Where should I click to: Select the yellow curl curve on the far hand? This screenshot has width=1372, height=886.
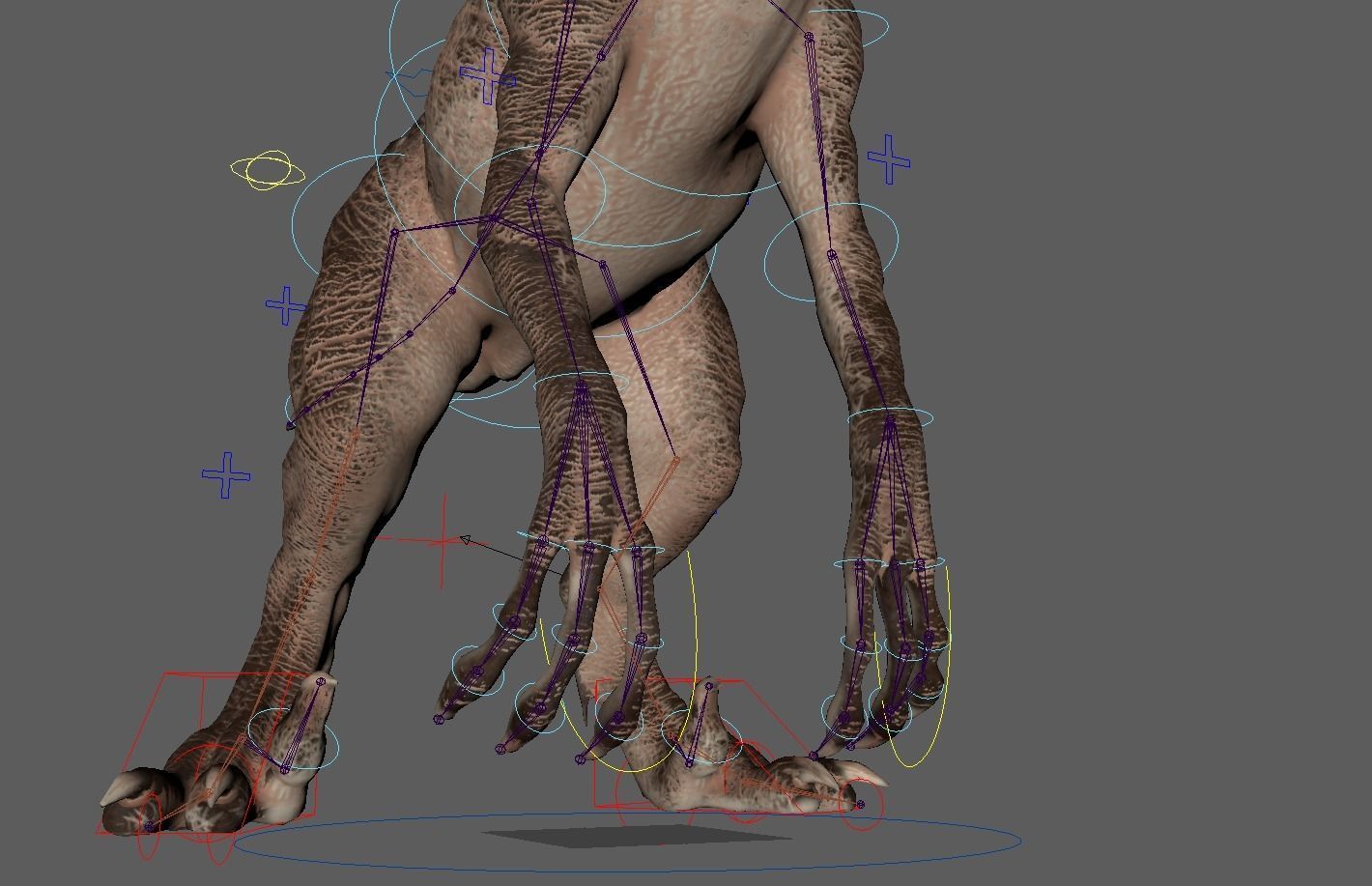(x=914, y=667)
